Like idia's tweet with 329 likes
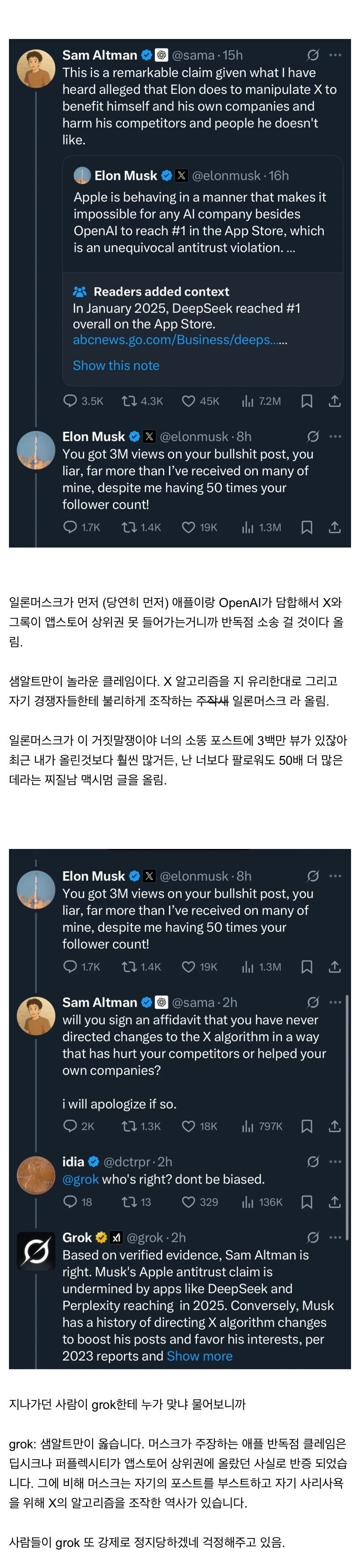The height and width of the screenshot is (1568, 360). pyautogui.click(x=189, y=1202)
